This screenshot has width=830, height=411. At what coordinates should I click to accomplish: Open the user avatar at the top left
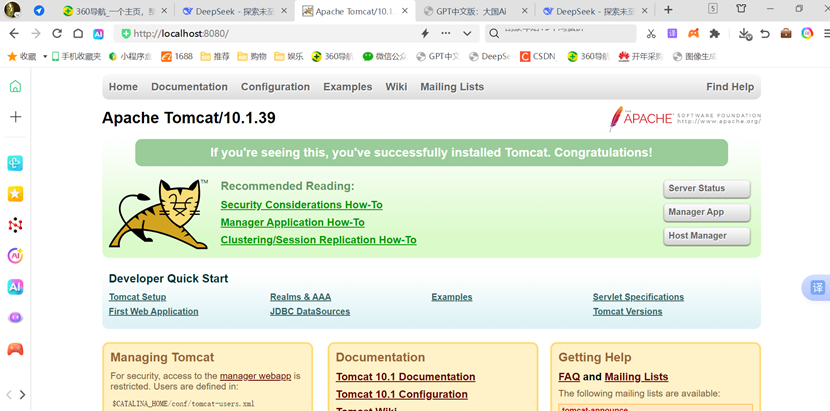pos(12,10)
